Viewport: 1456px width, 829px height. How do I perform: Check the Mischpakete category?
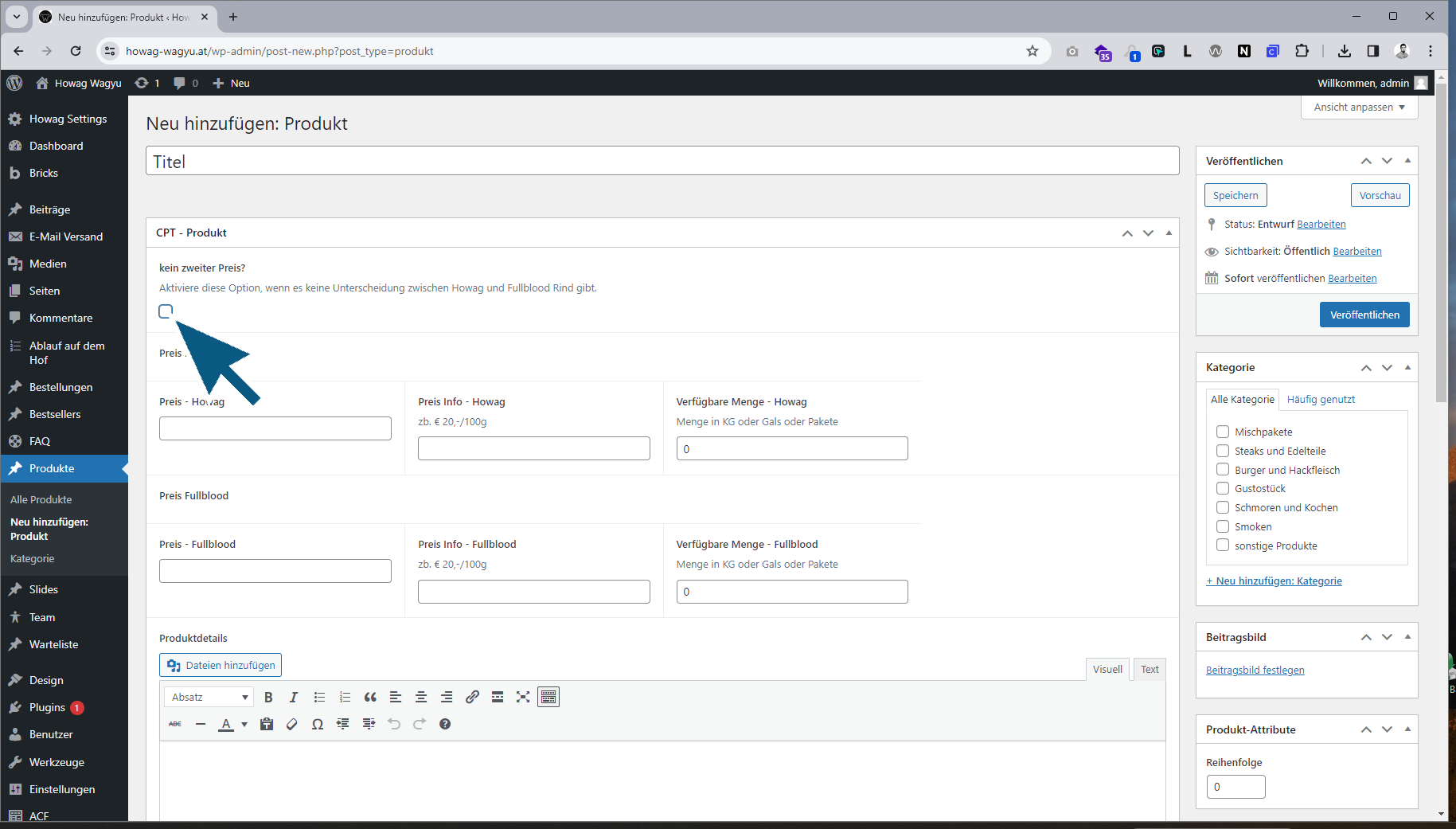coord(1223,432)
